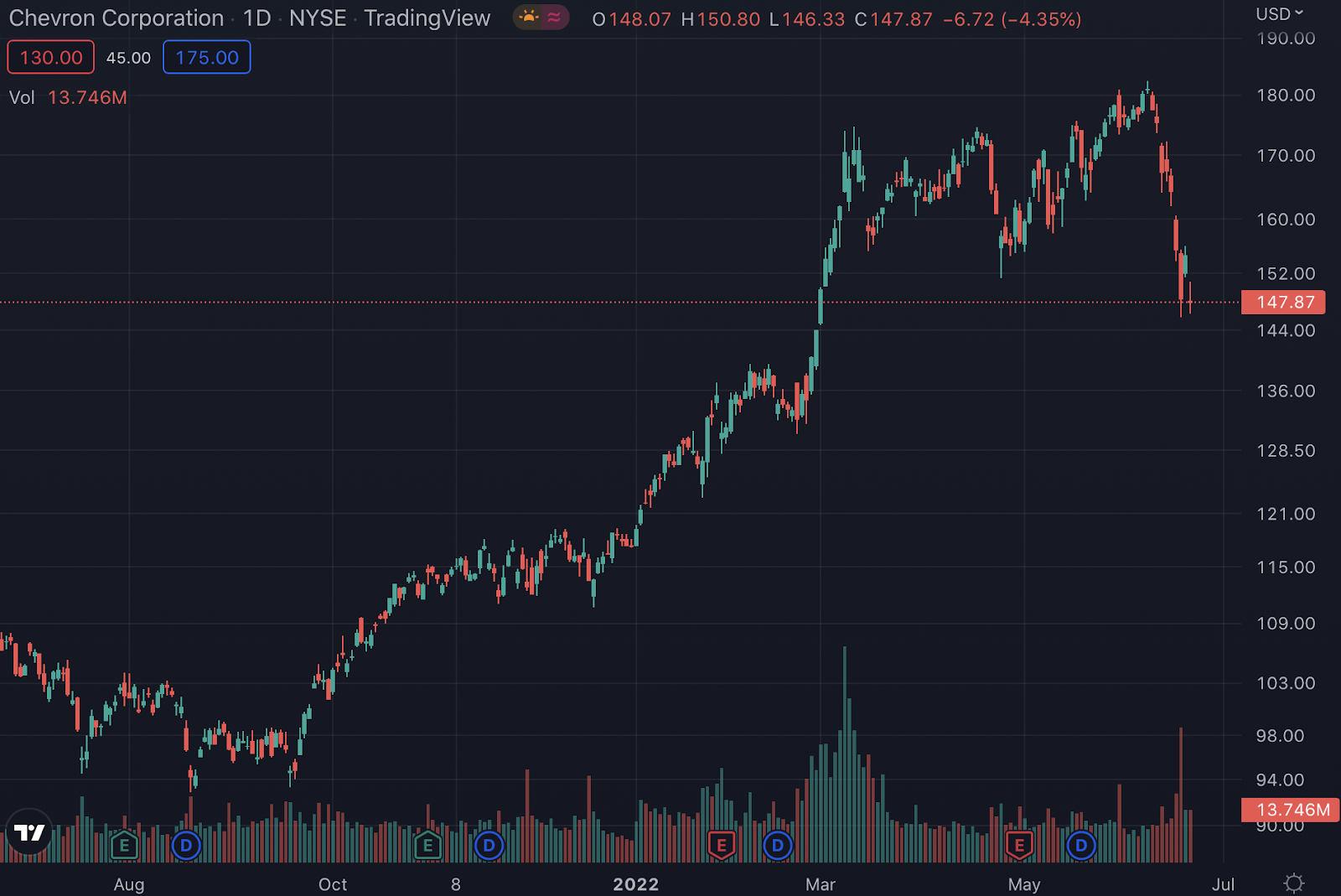Click the 94.00 price axis label

coord(1280,779)
